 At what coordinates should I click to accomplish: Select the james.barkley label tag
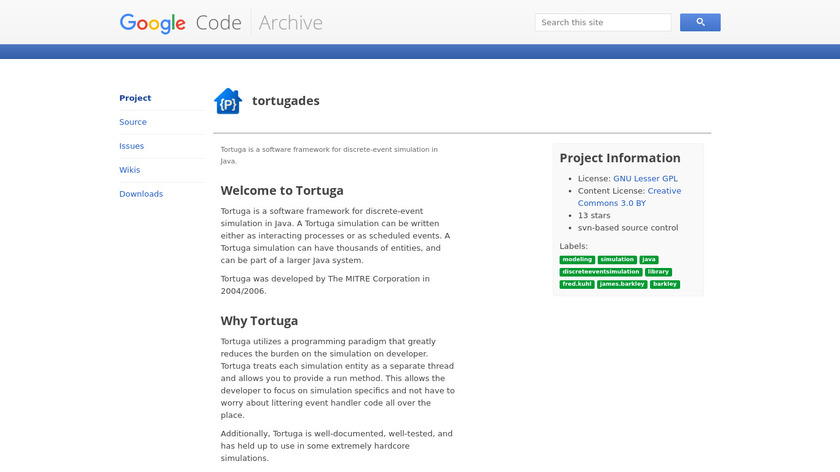point(622,284)
